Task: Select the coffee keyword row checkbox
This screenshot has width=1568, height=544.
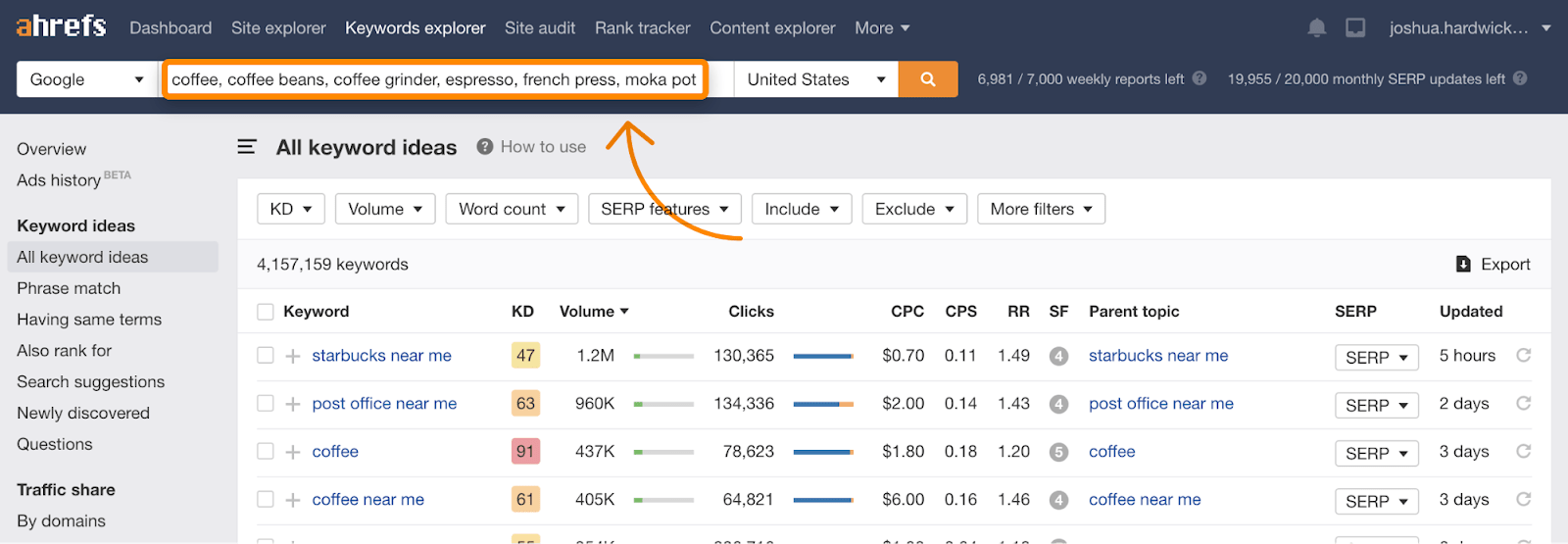Action: [x=266, y=452]
